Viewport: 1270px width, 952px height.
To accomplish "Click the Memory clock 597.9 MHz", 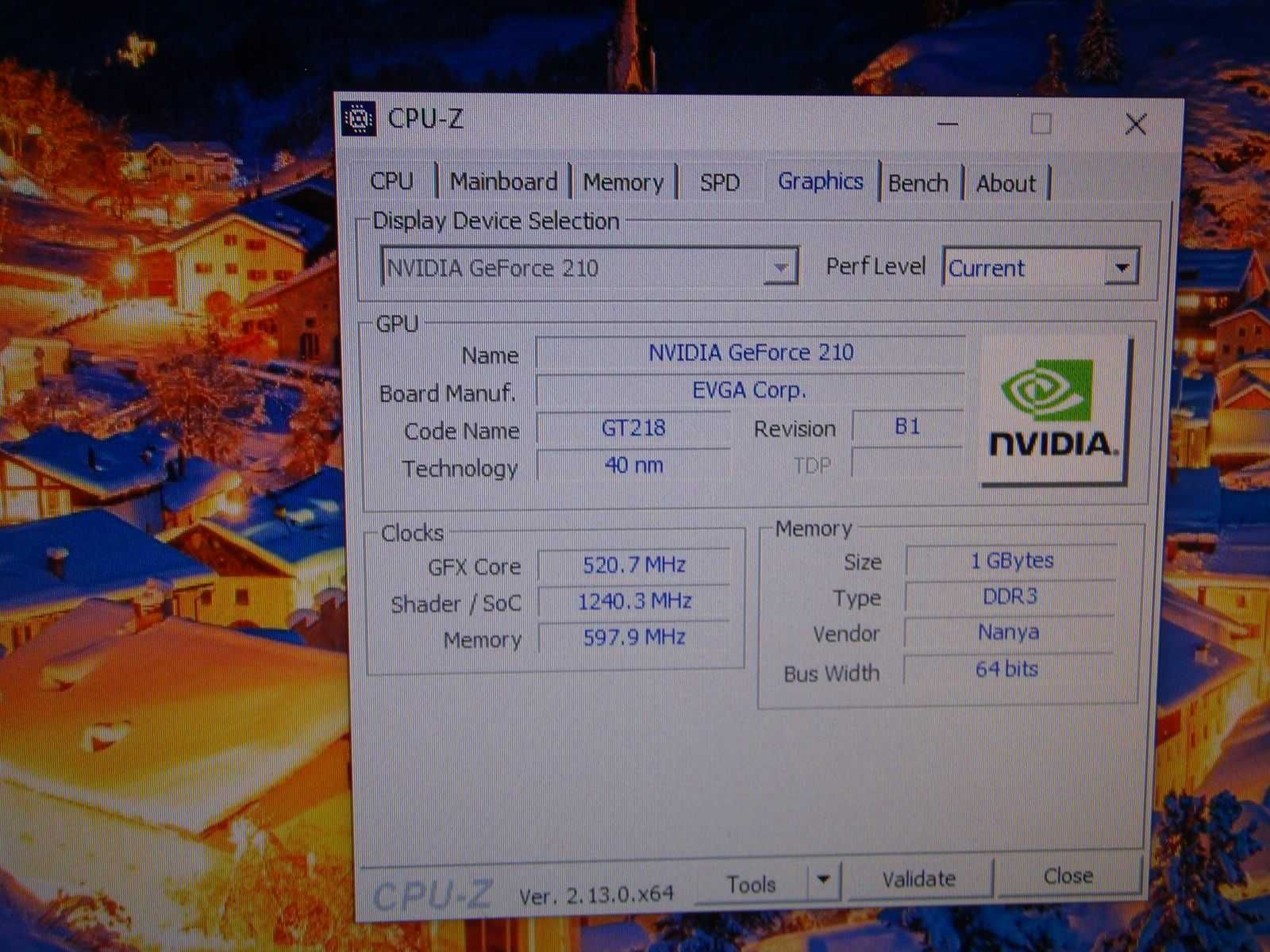I will tap(634, 637).
